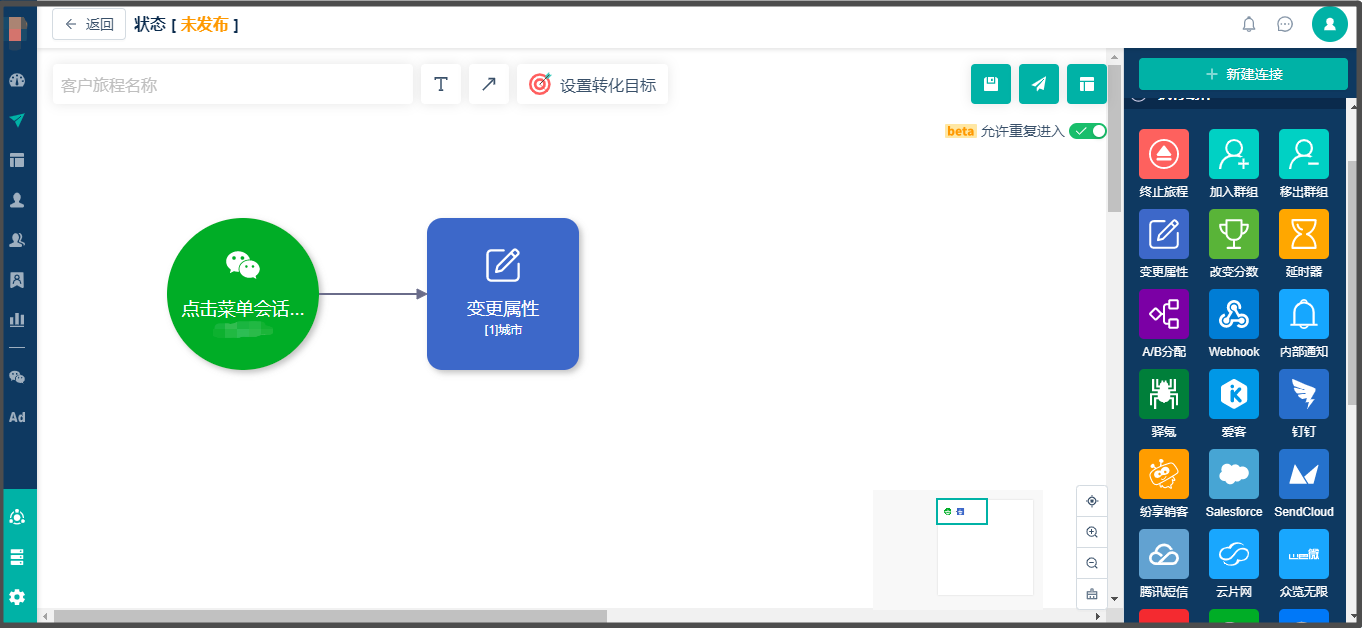This screenshot has height=628, width=1362.
Task: Select the 变更属性 action in side panel
Action: click(x=1164, y=234)
